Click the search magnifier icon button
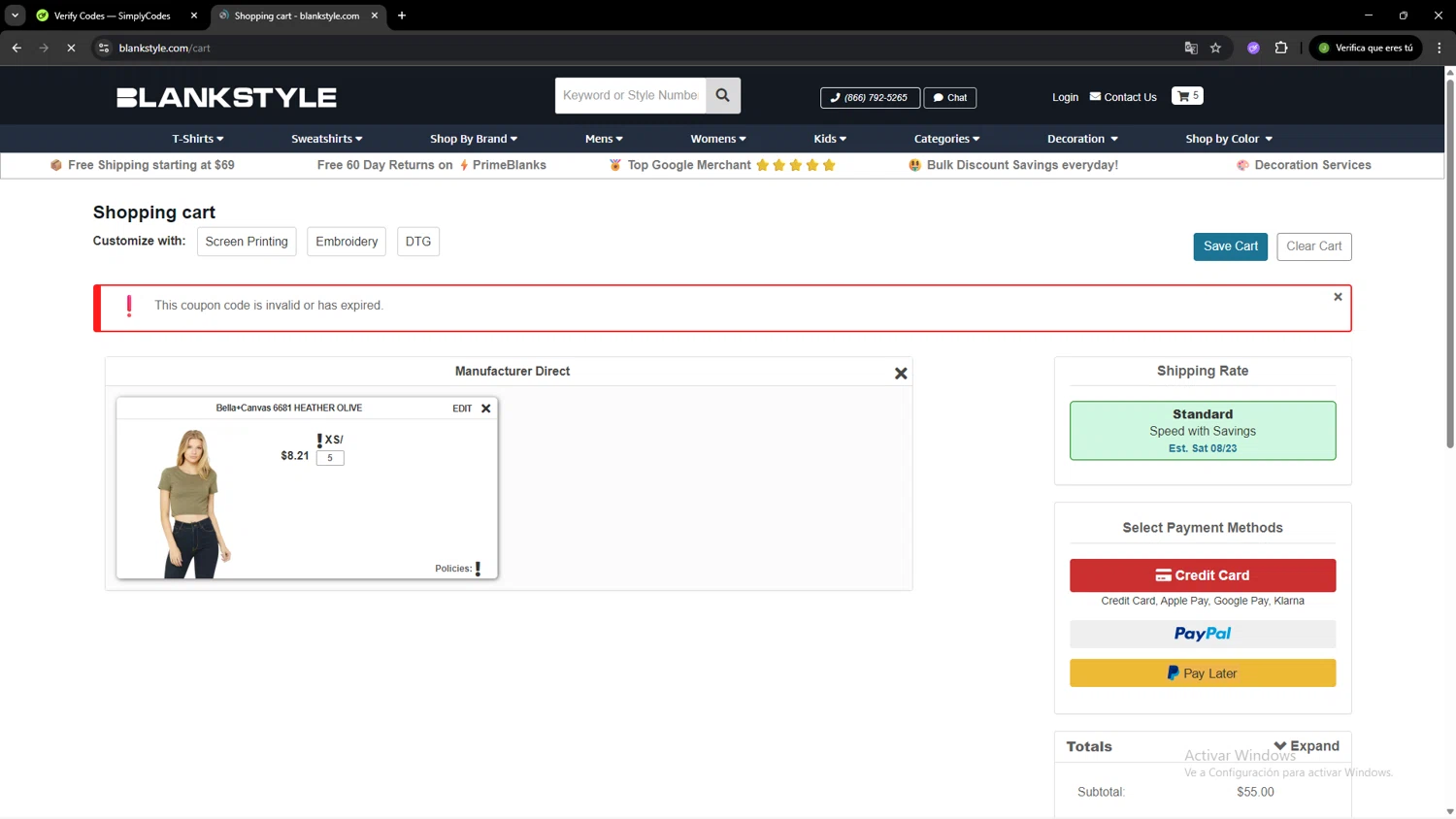1456x819 pixels. (x=723, y=95)
